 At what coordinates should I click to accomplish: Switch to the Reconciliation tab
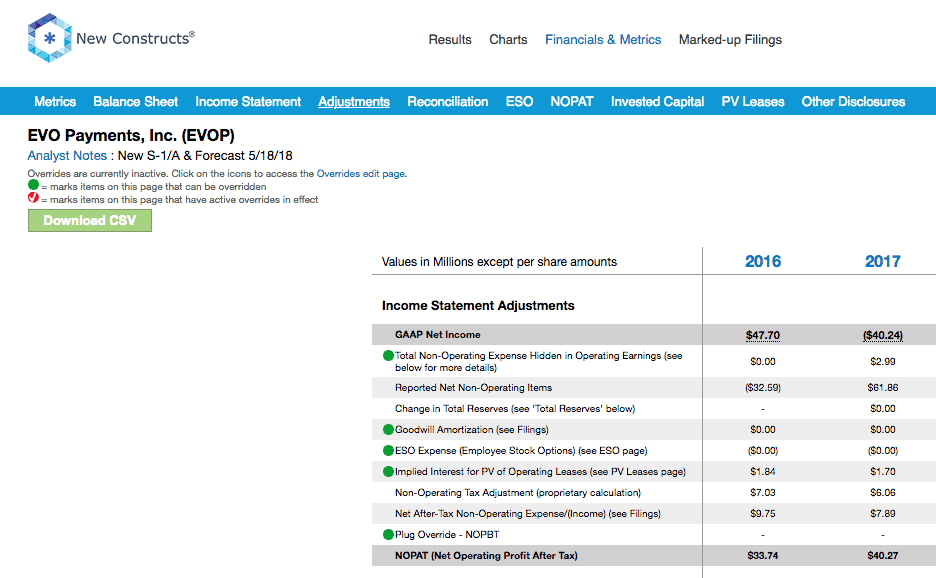tap(448, 102)
